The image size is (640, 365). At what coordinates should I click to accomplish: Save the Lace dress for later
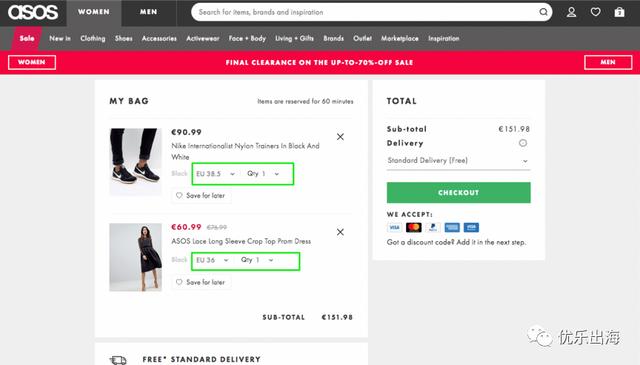click(x=201, y=282)
